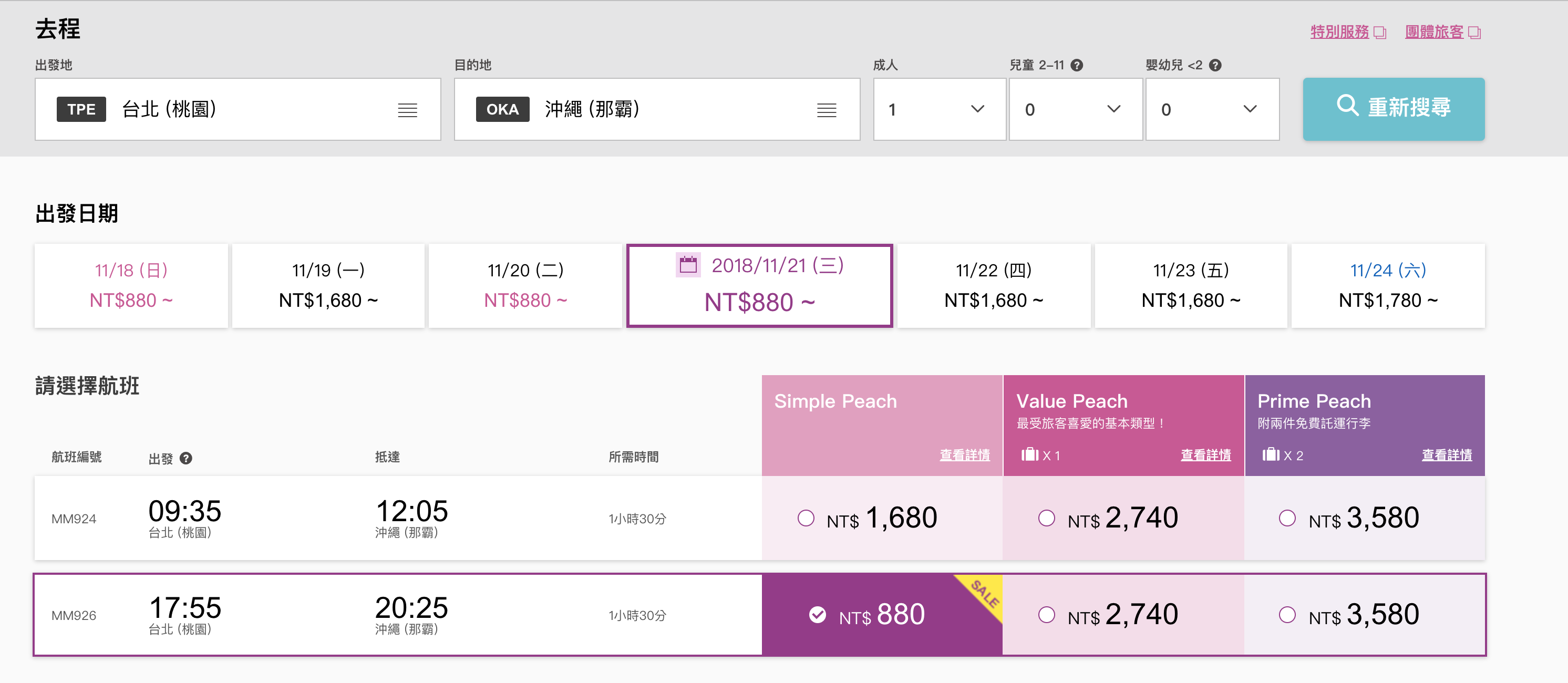View details link under Prime Peach
Viewport: 1568px width, 683px height.
tap(1446, 455)
